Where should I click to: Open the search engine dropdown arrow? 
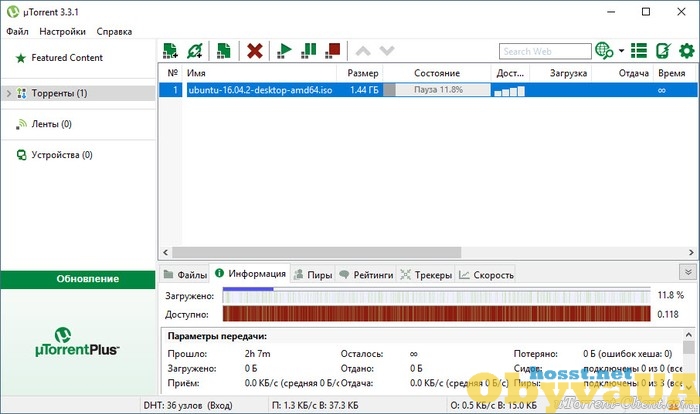[621, 51]
